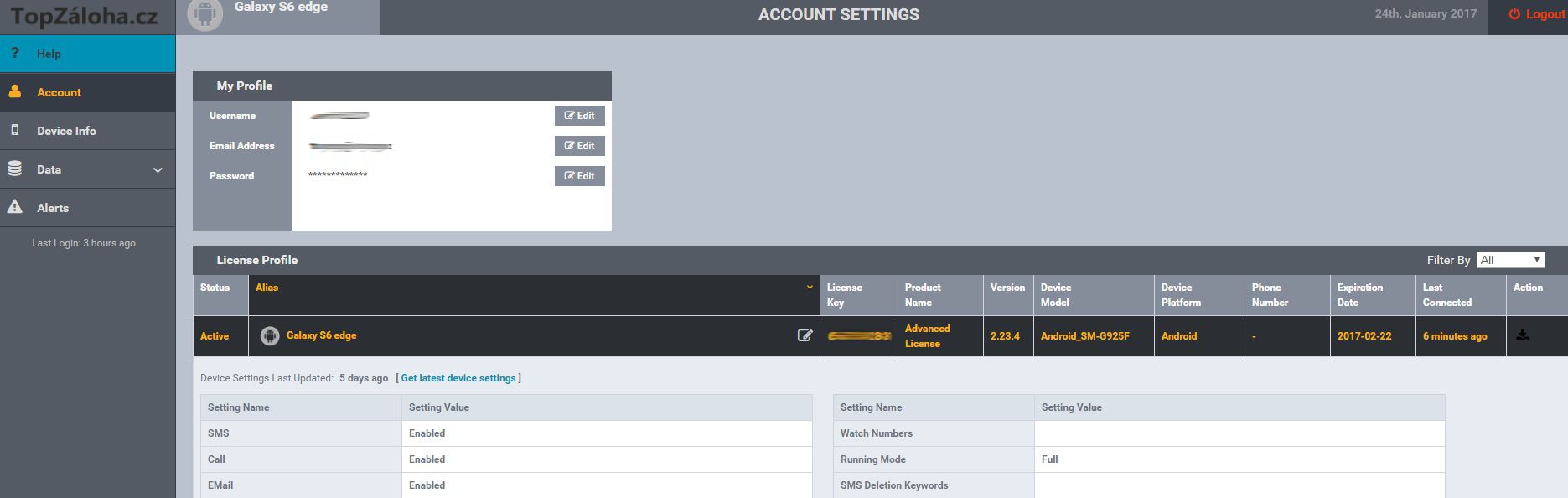Click the TopZáloha.cz logo
The image size is (1568, 498).
(x=84, y=17)
